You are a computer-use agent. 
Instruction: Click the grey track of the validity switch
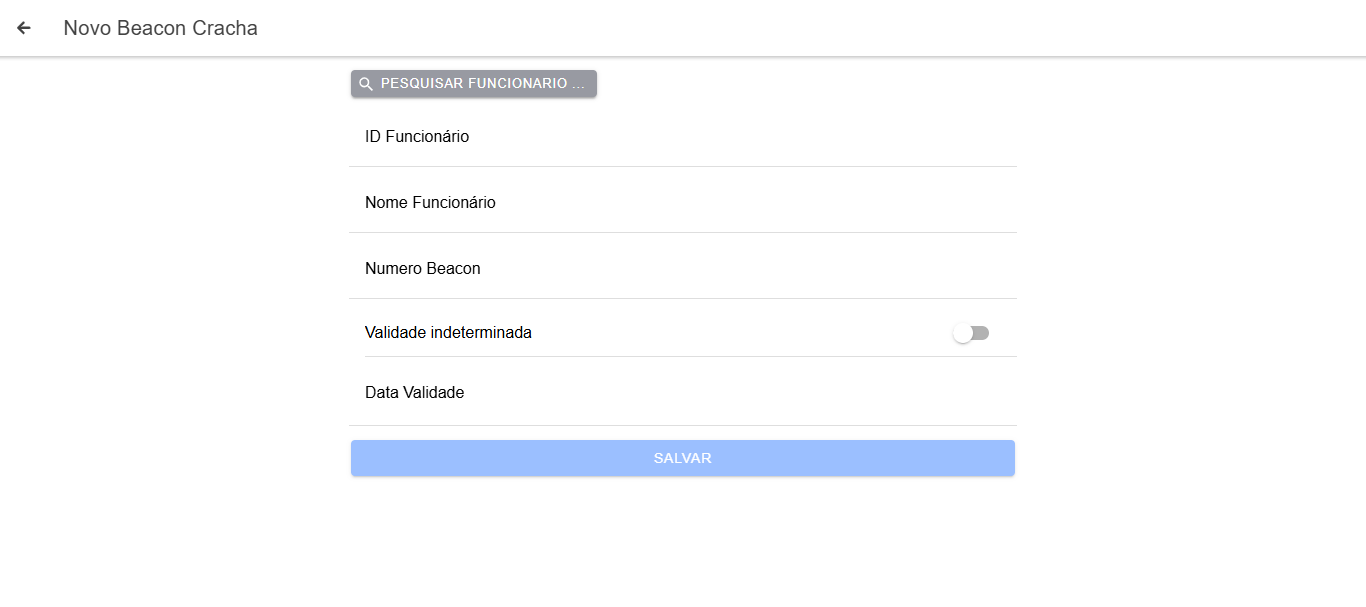(x=982, y=333)
